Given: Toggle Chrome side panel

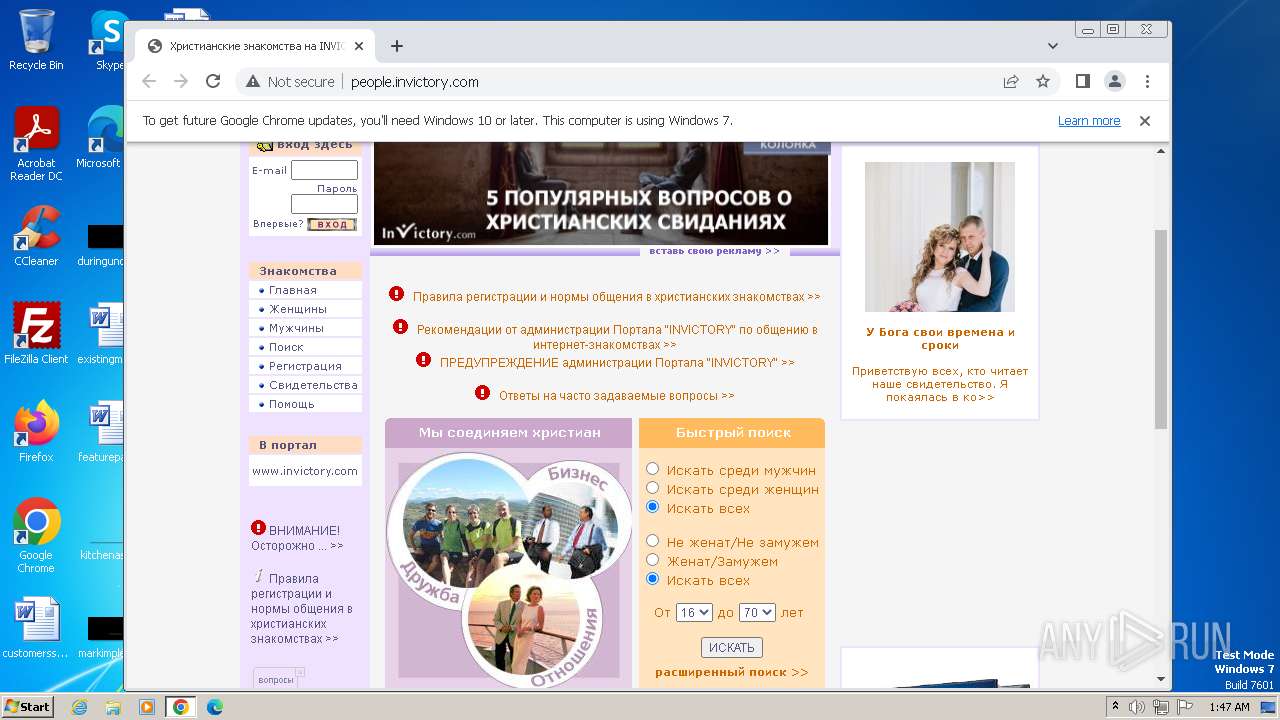Looking at the screenshot, I should (1083, 82).
